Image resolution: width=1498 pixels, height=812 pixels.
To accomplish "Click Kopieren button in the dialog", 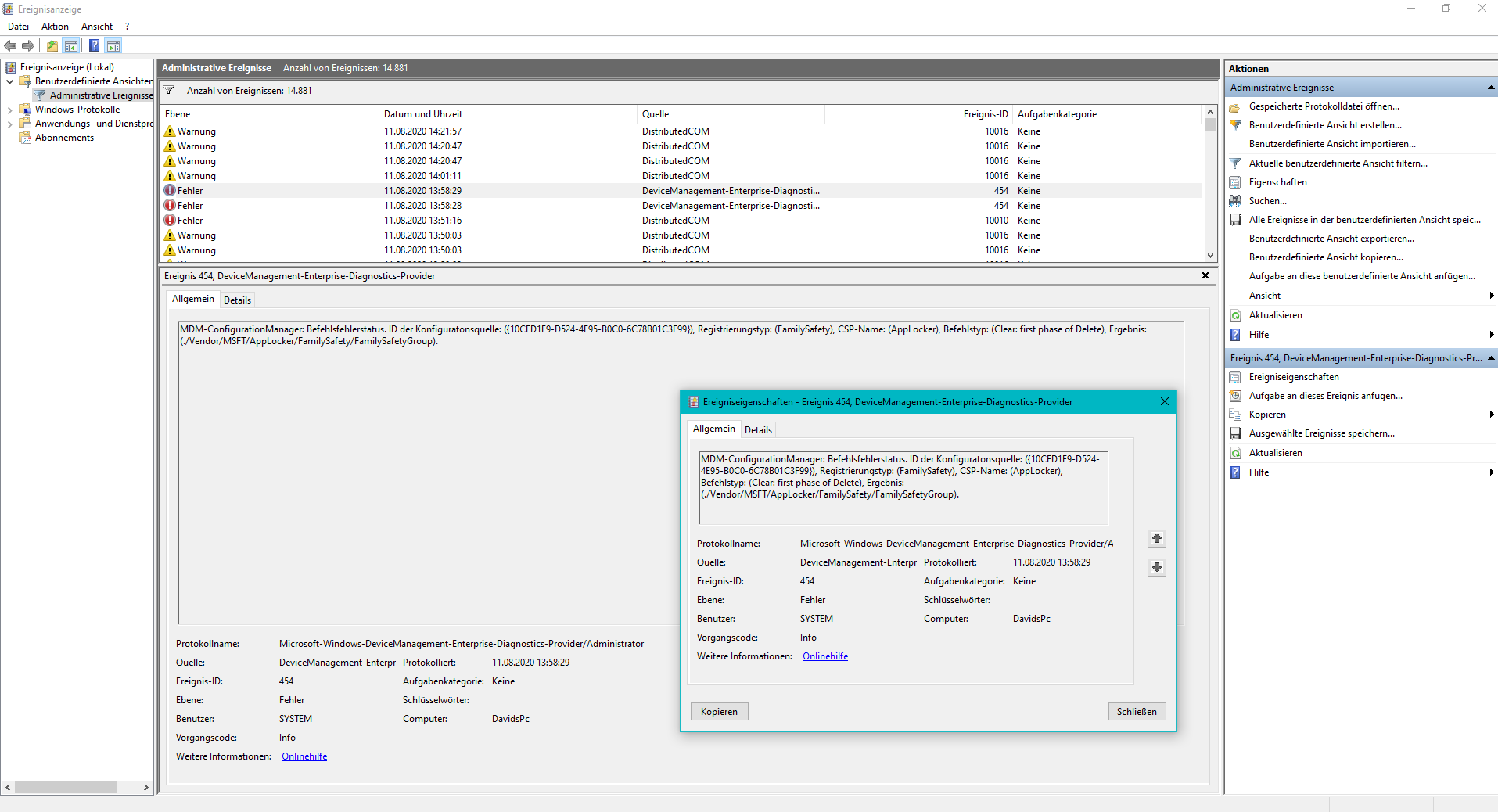I will [x=719, y=712].
